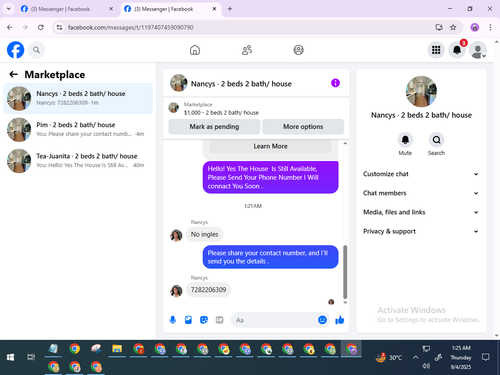Click the message '7282206309'

[x=208, y=290]
